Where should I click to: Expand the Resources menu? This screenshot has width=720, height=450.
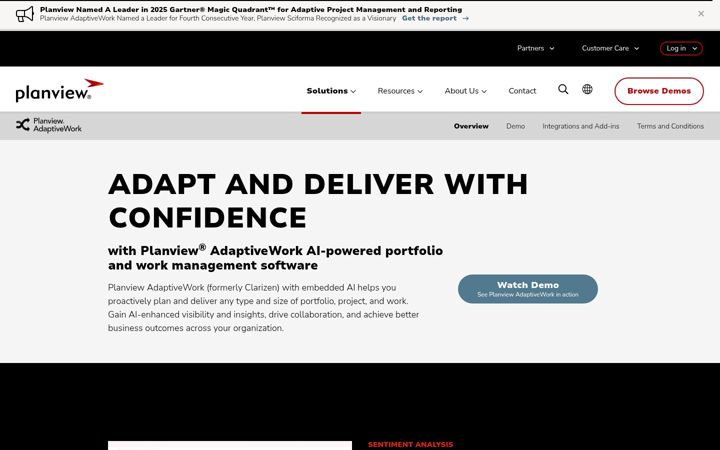pyautogui.click(x=400, y=91)
